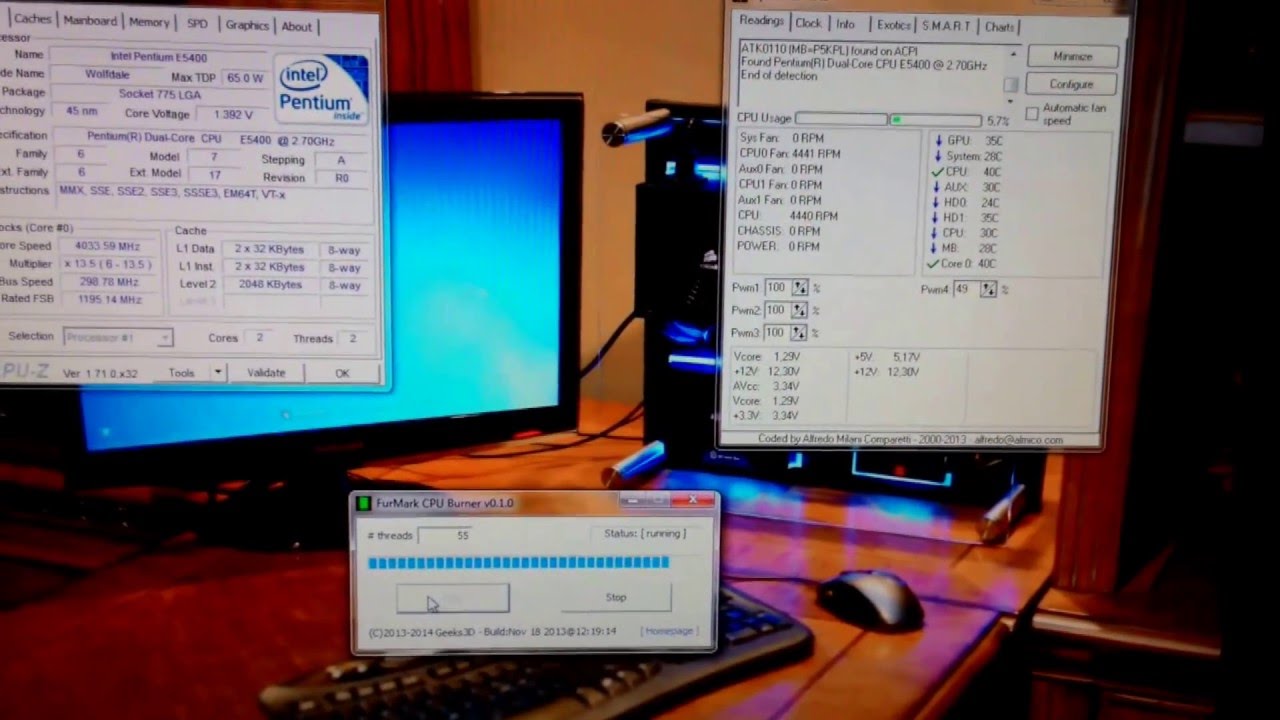Click the 'Intel Pentium E5400' name field

[x=160, y=56]
